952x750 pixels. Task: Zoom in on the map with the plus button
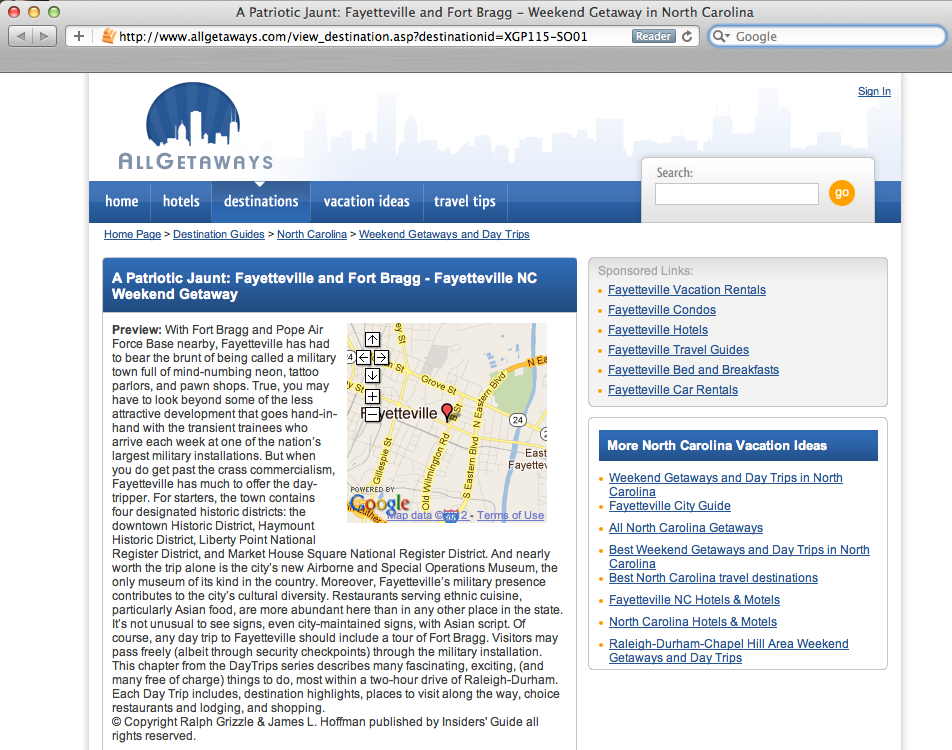tap(372, 397)
